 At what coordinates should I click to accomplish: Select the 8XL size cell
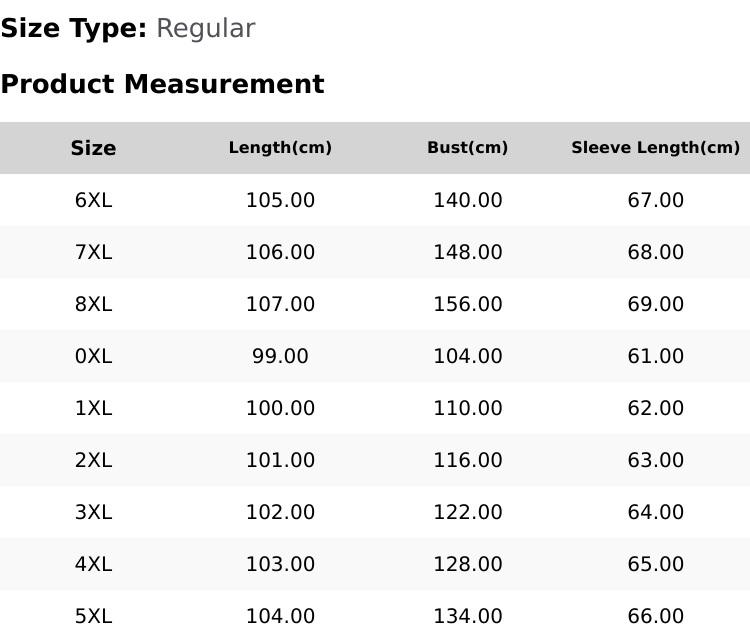(93, 304)
